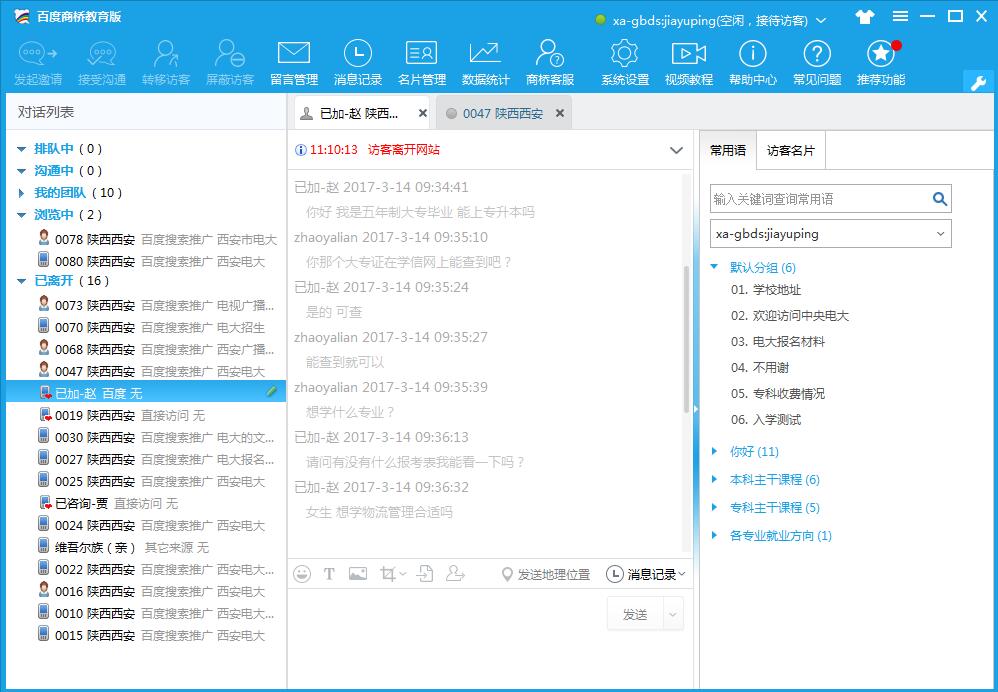Click the common phrases search field
The image size is (998, 692).
820,199
